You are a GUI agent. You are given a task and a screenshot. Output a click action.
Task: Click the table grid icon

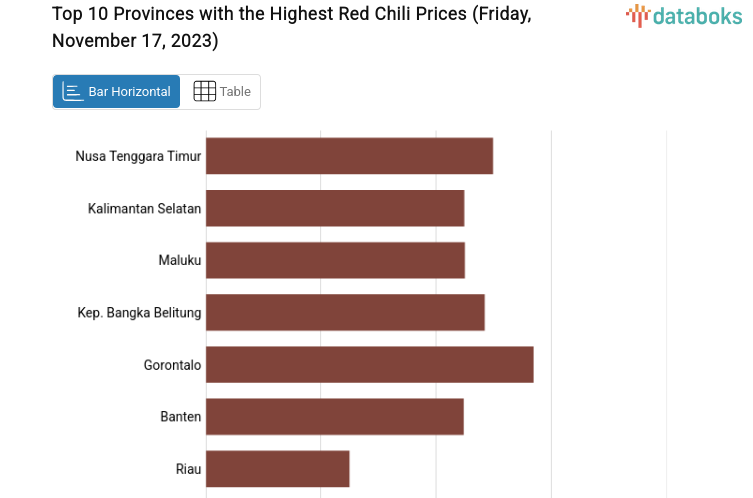tap(204, 91)
